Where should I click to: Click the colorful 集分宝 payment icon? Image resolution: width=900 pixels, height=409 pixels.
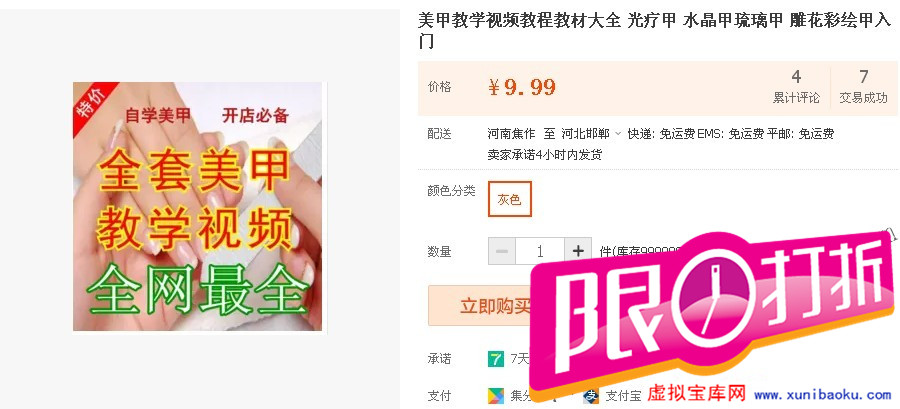coord(495,396)
